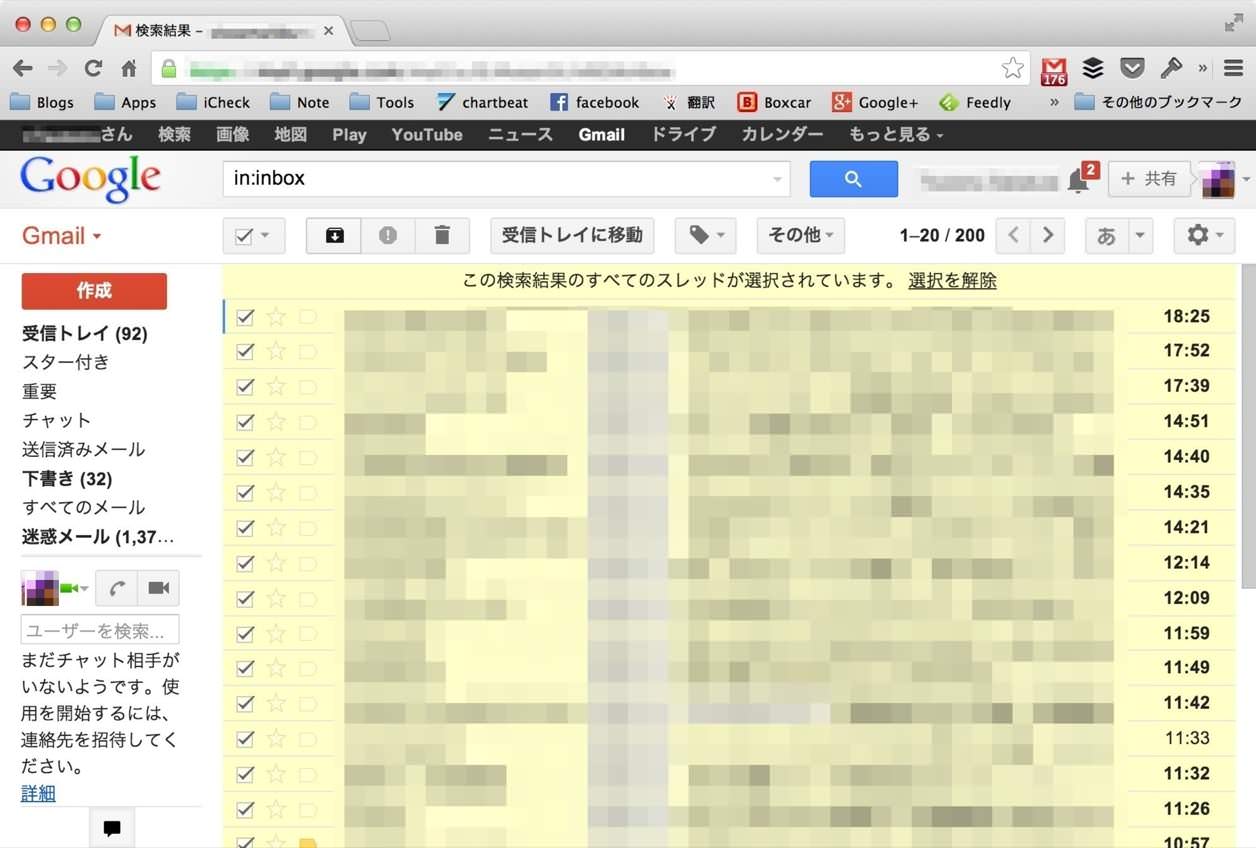The width and height of the screenshot is (1256, 848).
Task: Uncheck the 11:42 email checkbox
Action: coord(245,703)
